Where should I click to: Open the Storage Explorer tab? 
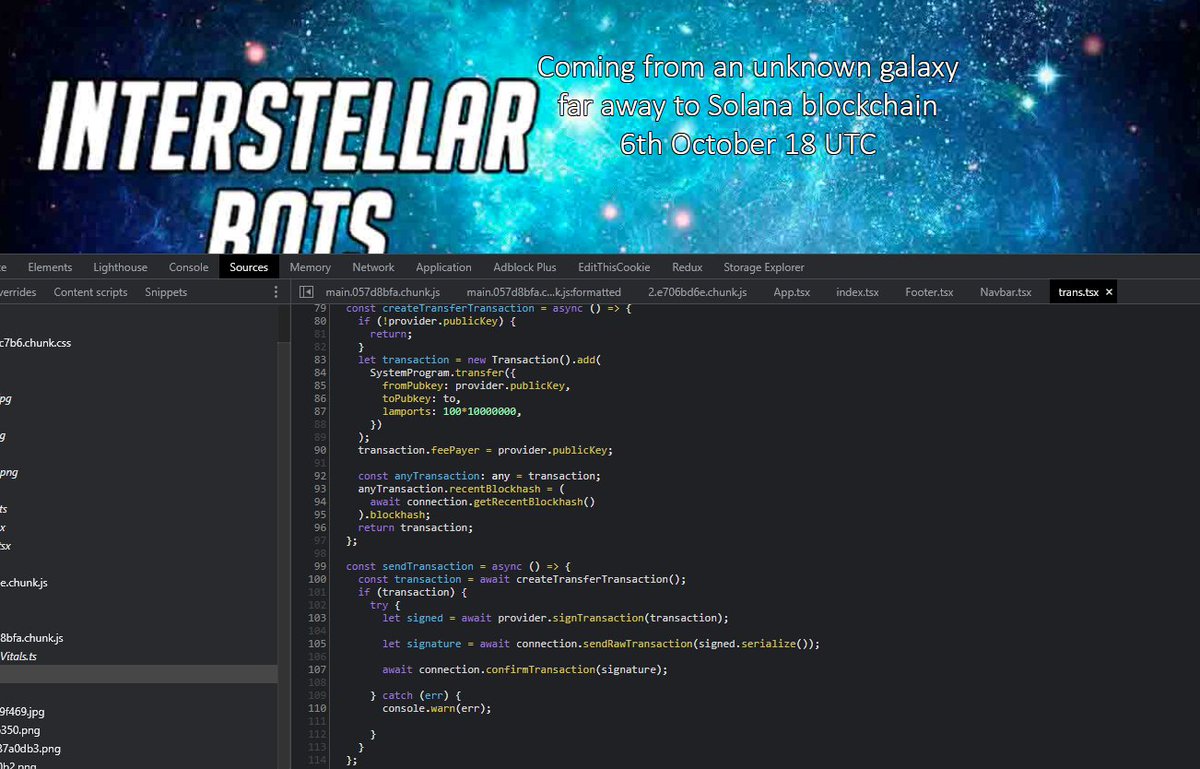[x=764, y=267]
